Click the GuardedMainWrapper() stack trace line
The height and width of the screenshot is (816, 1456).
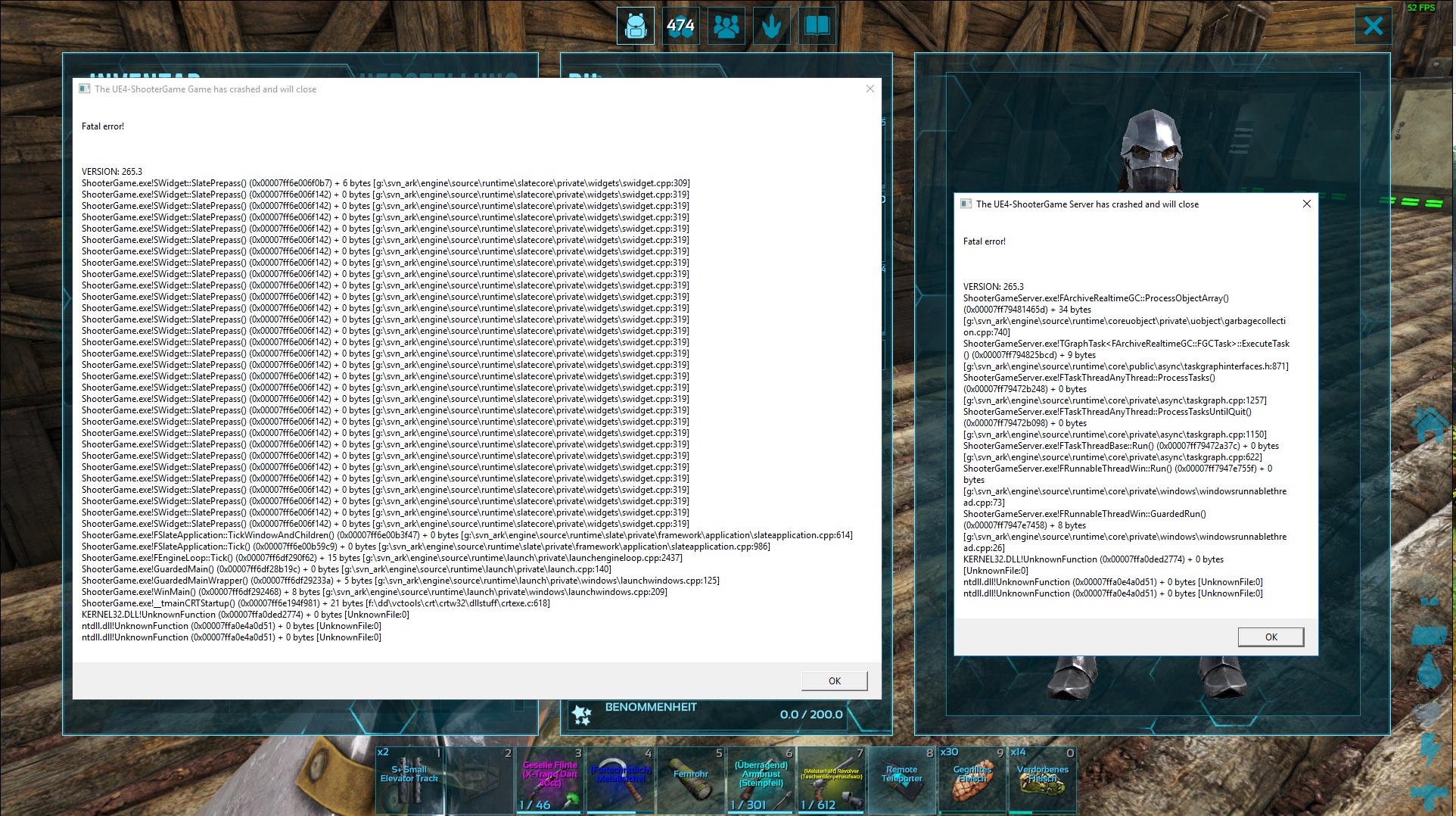(x=401, y=581)
